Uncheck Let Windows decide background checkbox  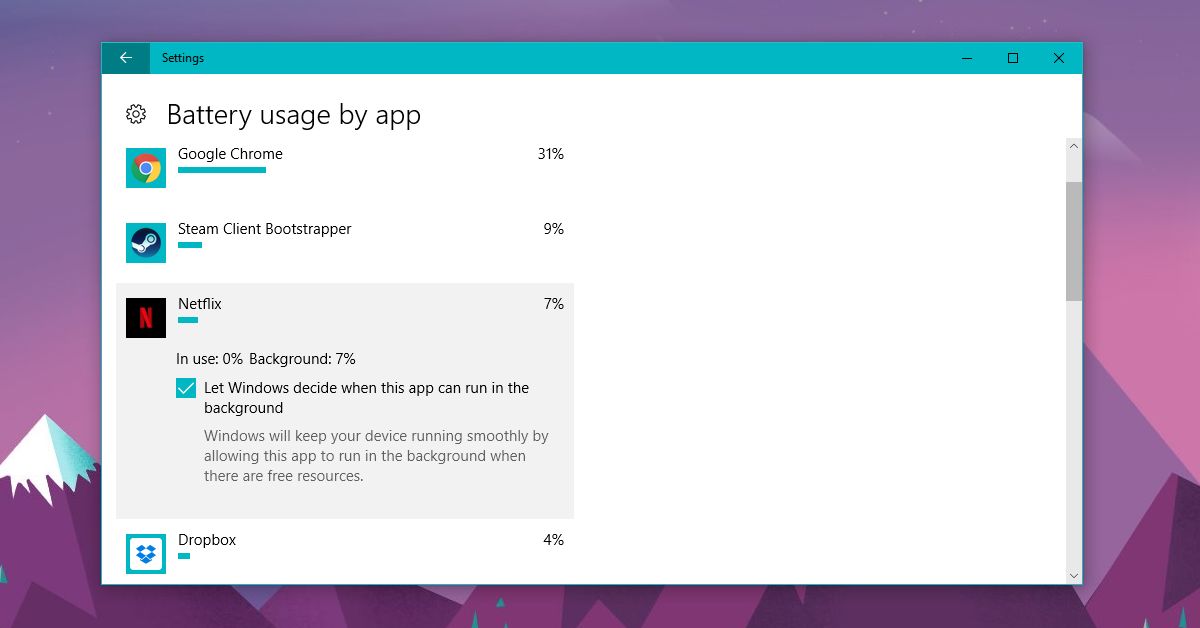coord(186,388)
